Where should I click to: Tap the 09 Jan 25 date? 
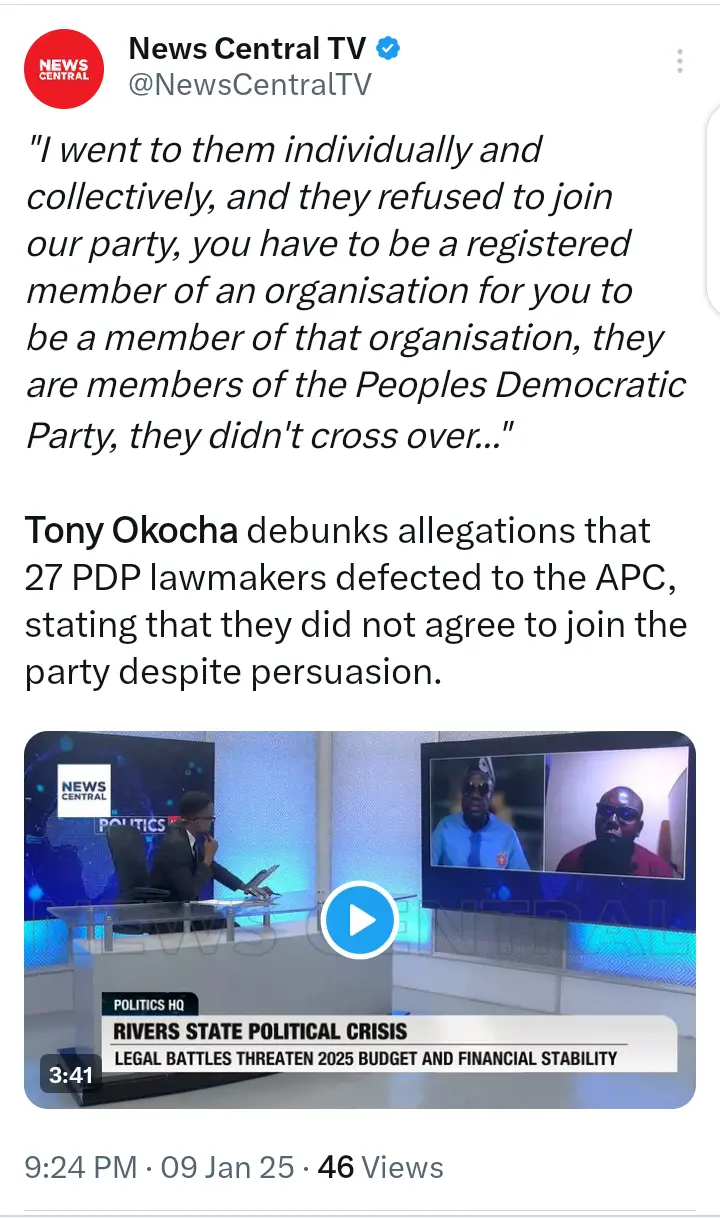point(227,1167)
